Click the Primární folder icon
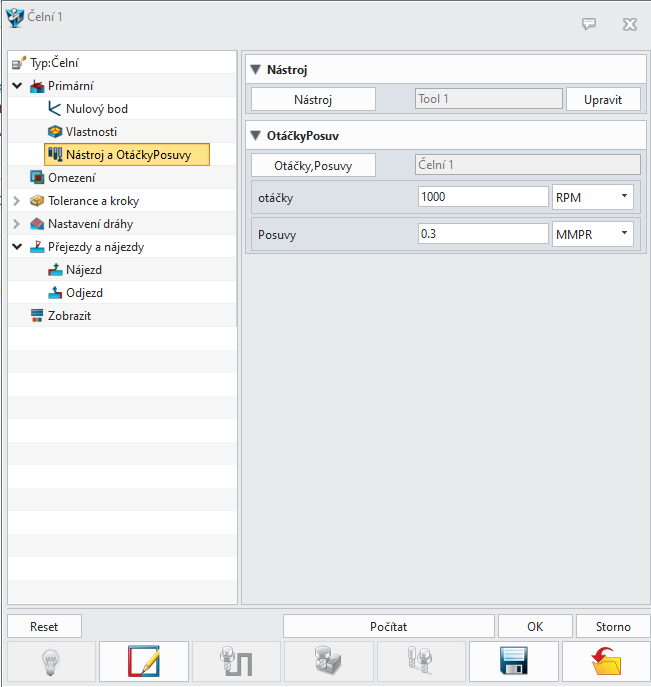Image resolution: width=651 pixels, height=687 pixels. coord(37,86)
